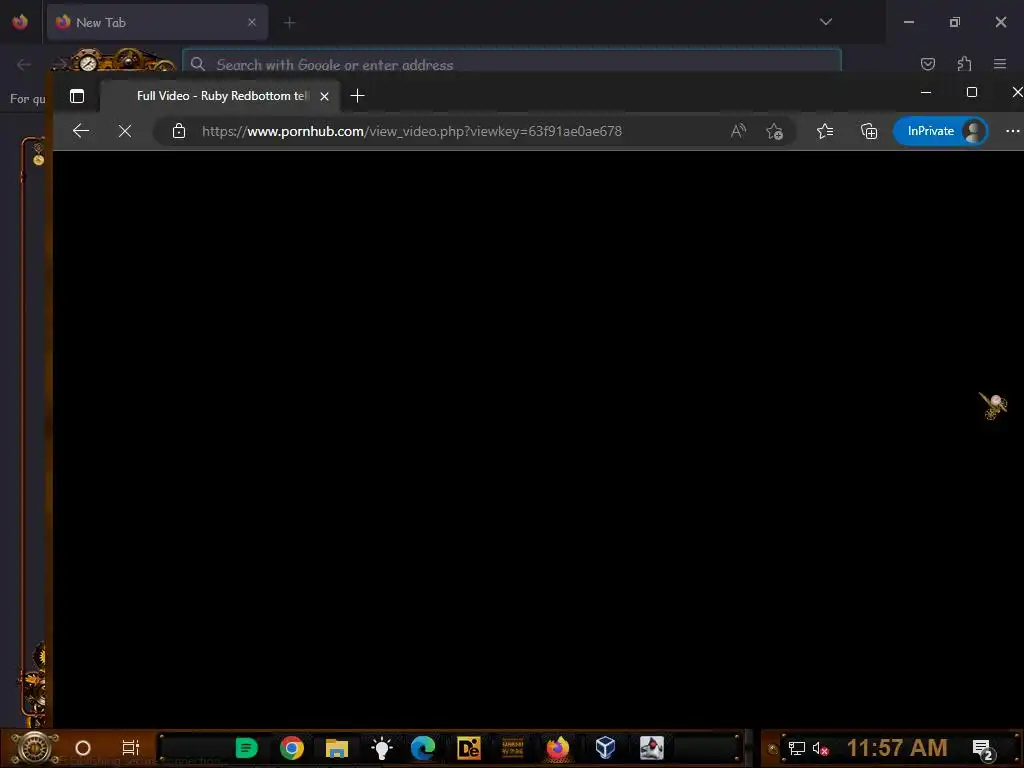Open Google Chrome from taskbar
Image resolution: width=1024 pixels, height=768 pixels.
pyautogui.click(x=292, y=748)
